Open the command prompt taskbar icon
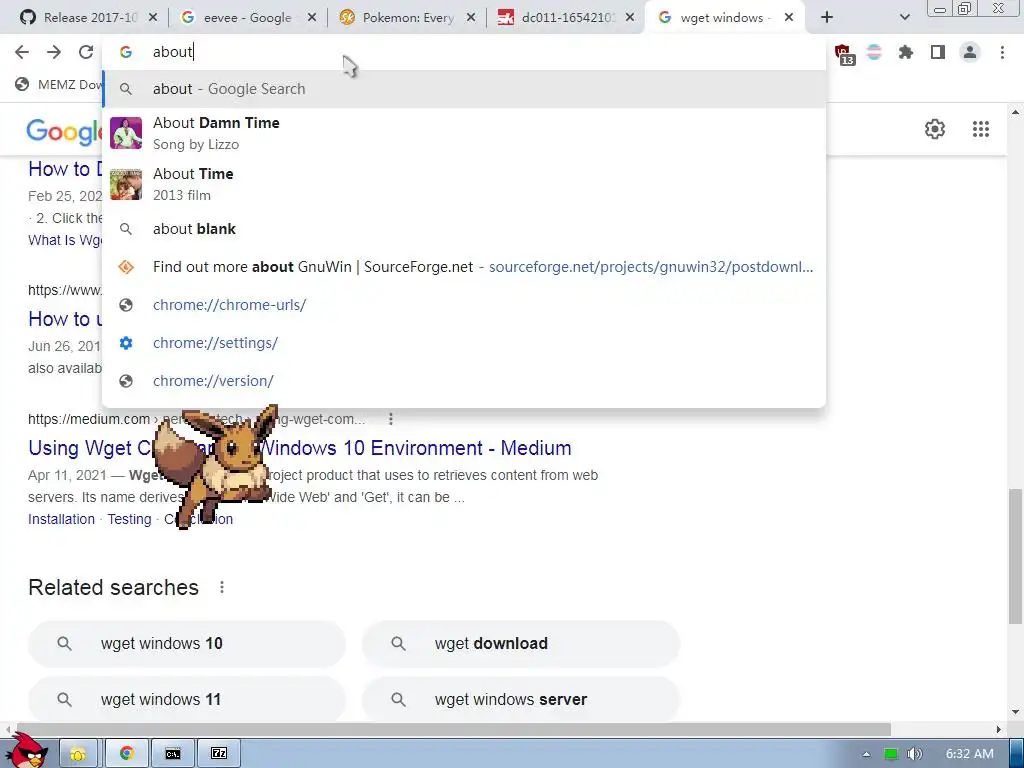1024x768 pixels. click(x=172, y=754)
